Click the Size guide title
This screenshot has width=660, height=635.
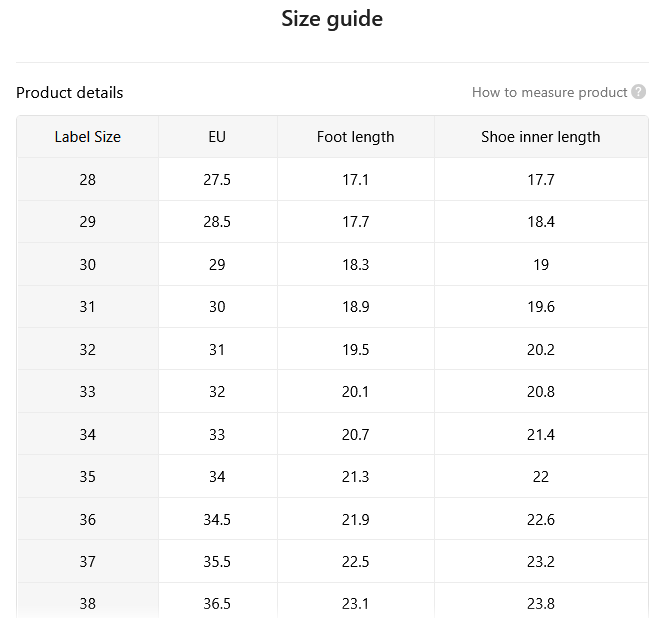click(332, 19)
